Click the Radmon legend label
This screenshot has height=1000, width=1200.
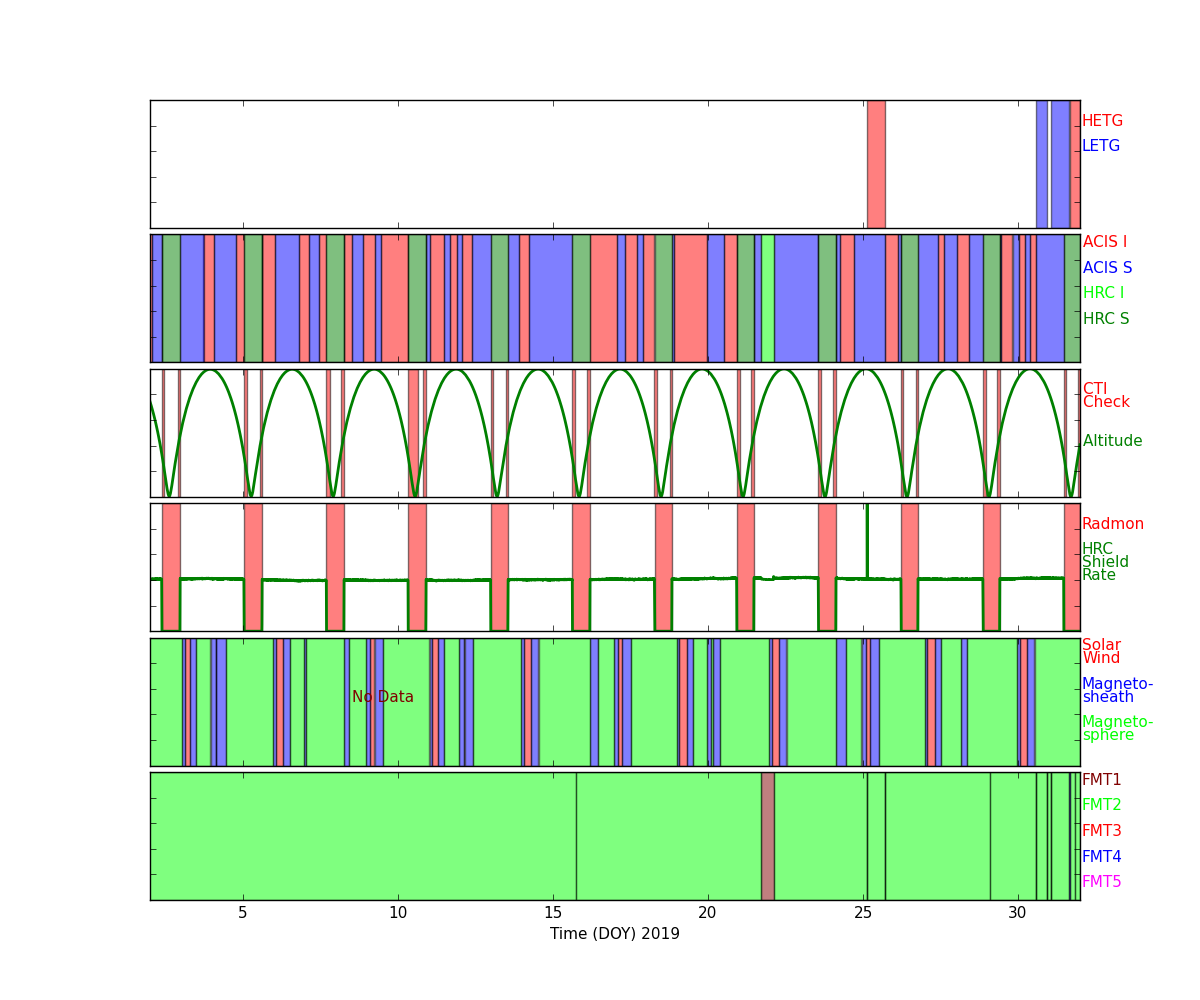[x=1112, y=524]
